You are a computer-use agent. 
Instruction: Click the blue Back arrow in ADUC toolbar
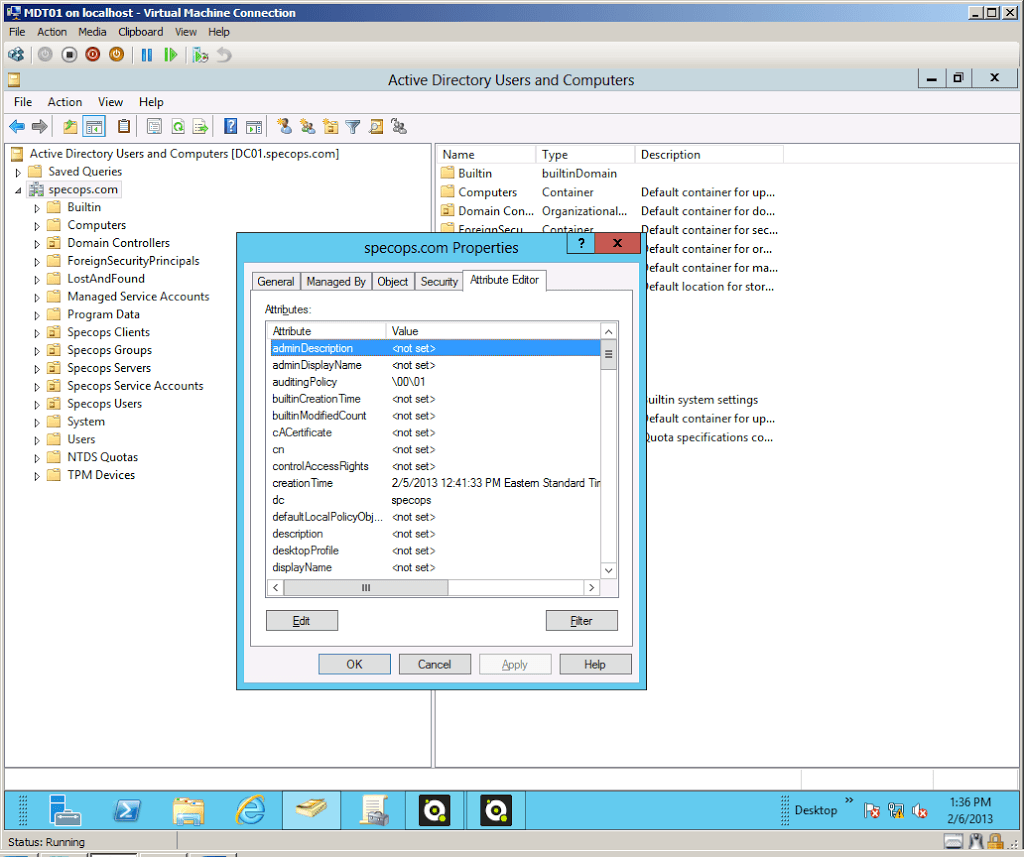click(x=17, y=126)
